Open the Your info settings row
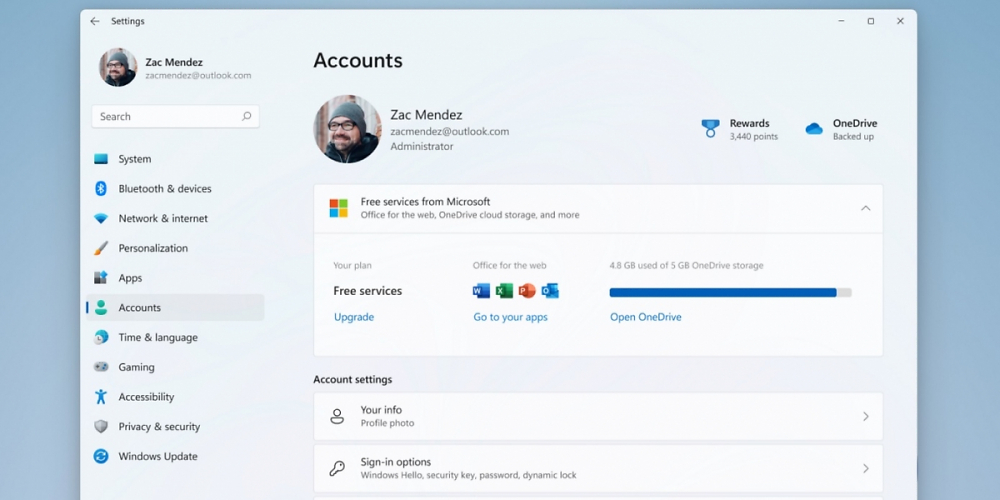 tap(598, 416)
